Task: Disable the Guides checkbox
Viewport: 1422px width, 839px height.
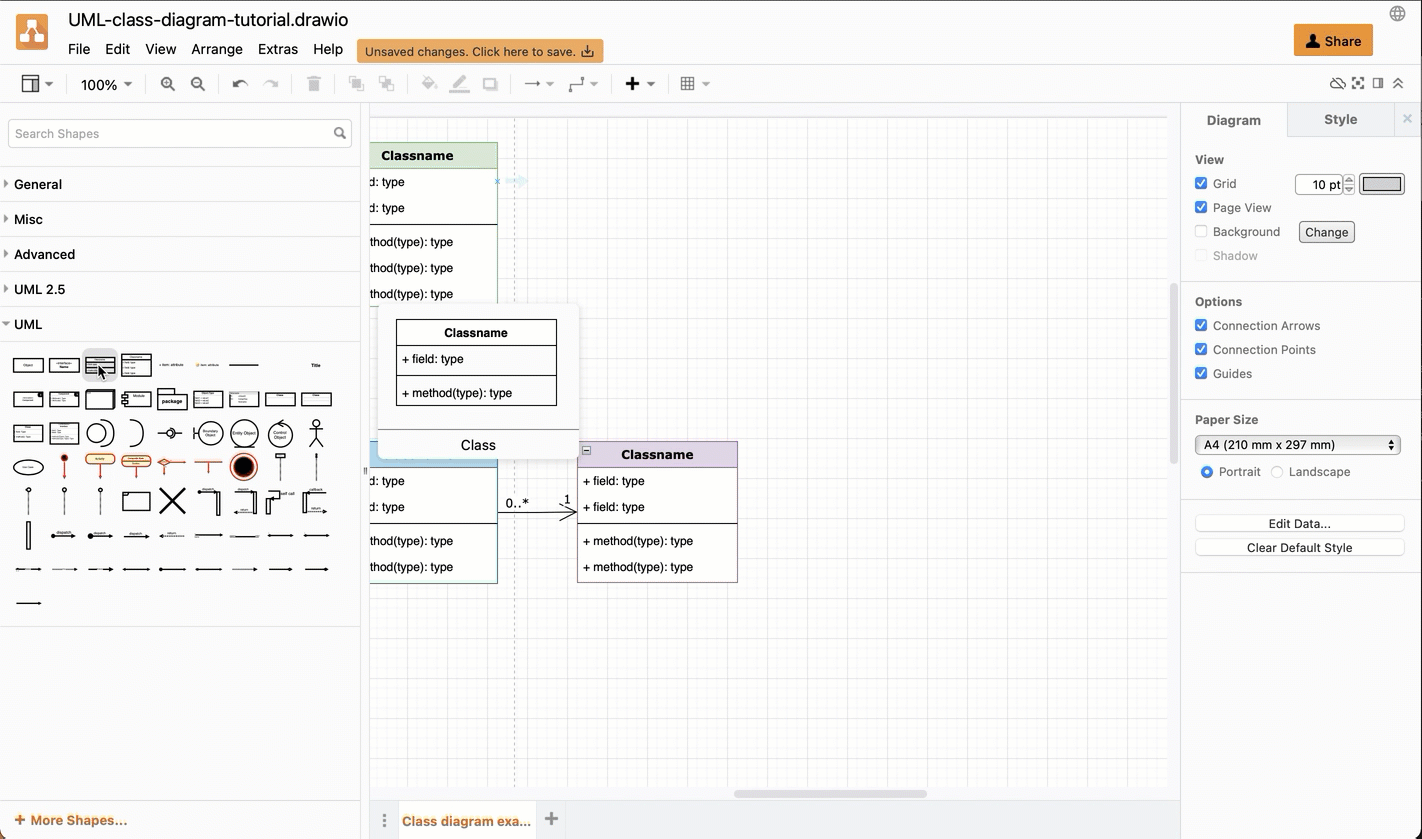Action: 1201,373
